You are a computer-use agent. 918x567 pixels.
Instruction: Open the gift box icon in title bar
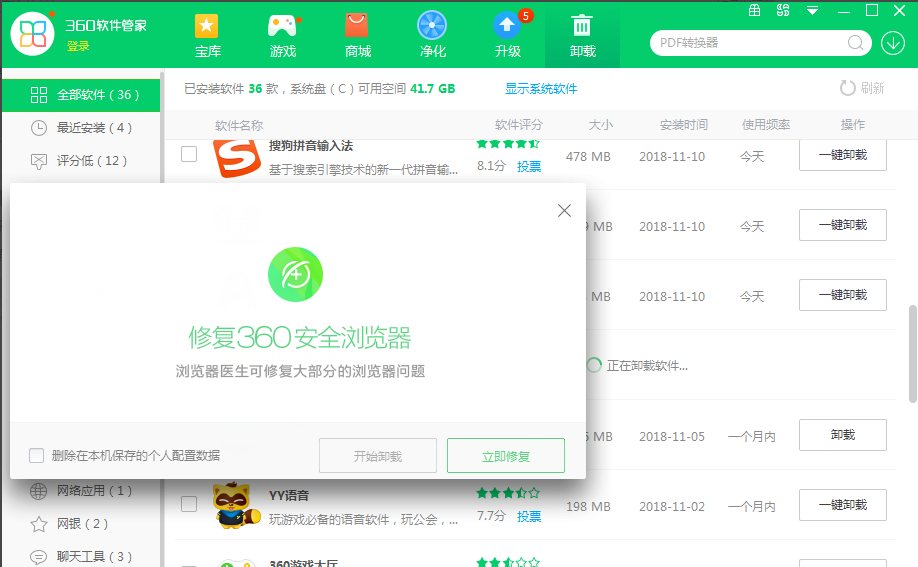(755, 11)
